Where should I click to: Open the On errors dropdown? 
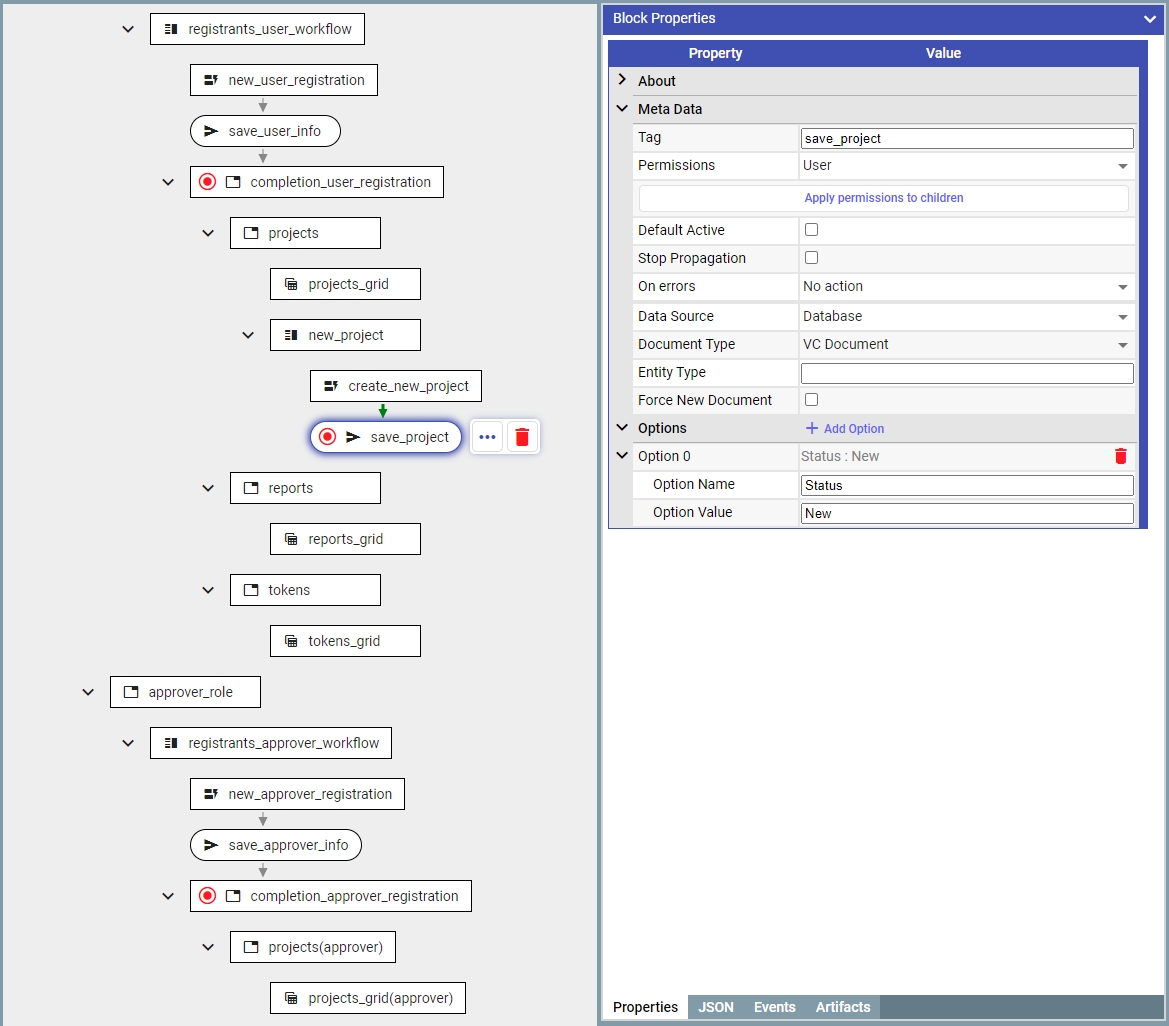[x=966, y=287]
